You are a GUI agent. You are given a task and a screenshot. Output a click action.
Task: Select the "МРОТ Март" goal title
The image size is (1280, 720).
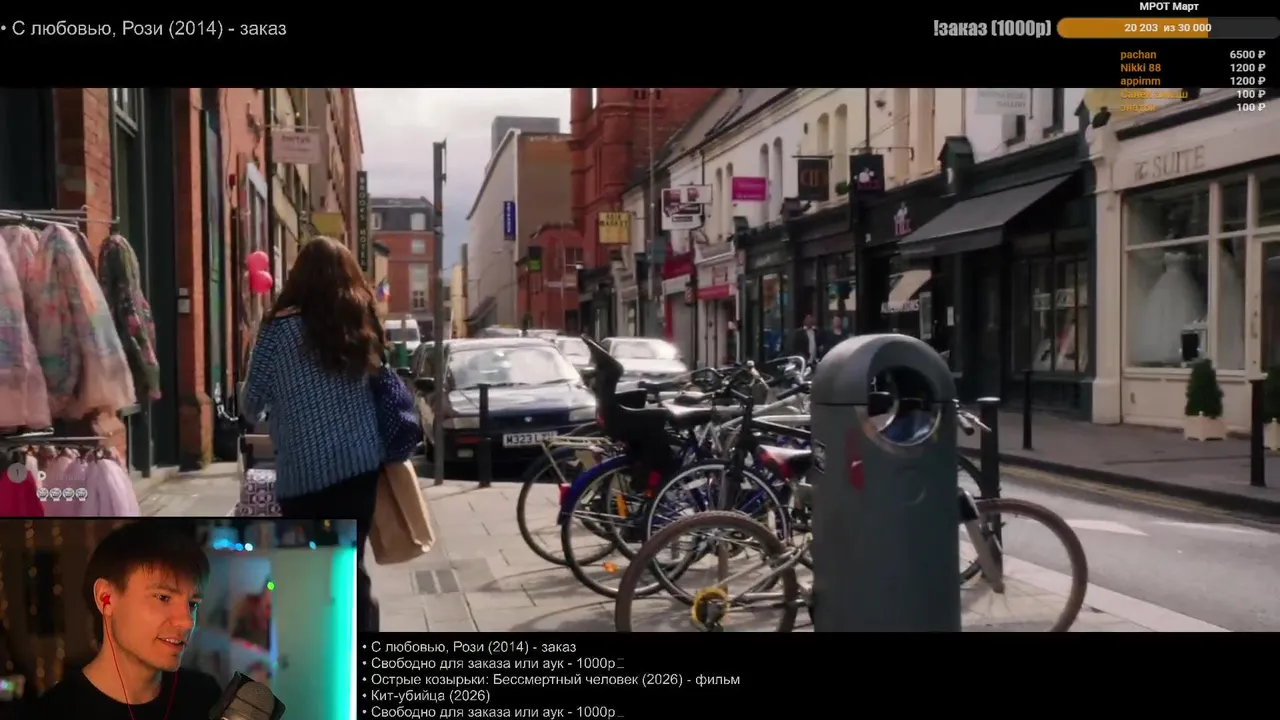coord(1169,6)
